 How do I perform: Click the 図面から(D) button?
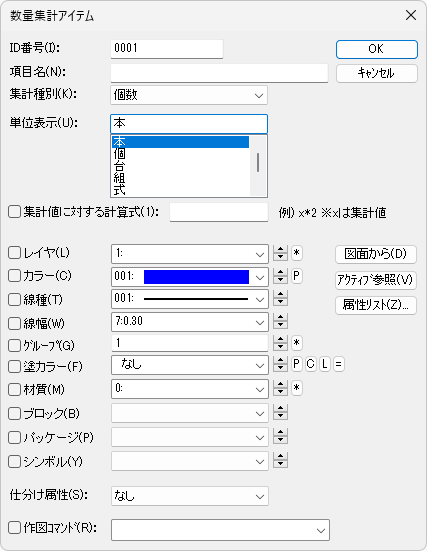376,254
